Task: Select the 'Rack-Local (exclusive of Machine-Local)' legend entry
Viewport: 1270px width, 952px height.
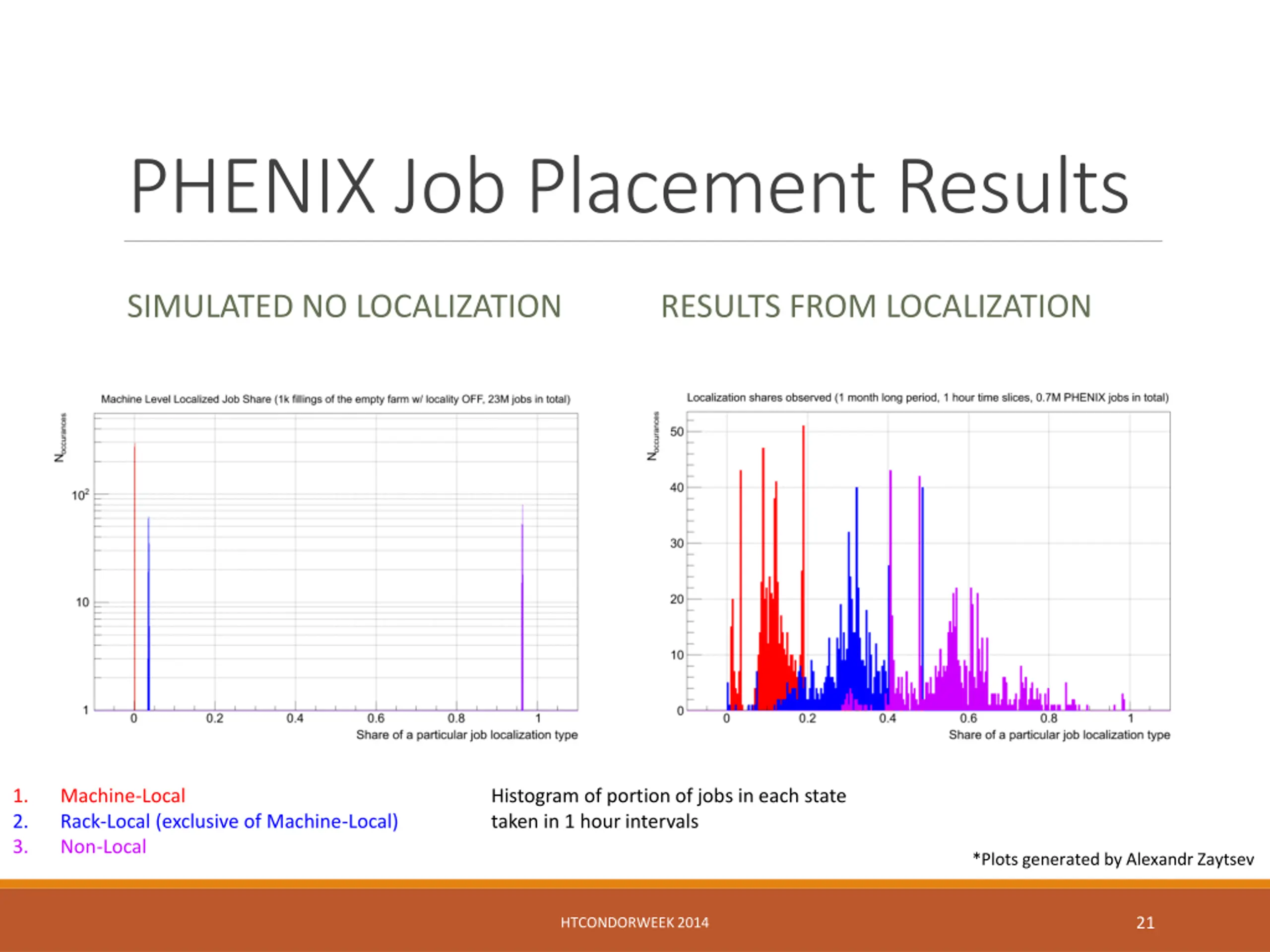Action: click(x=229, y=821)
